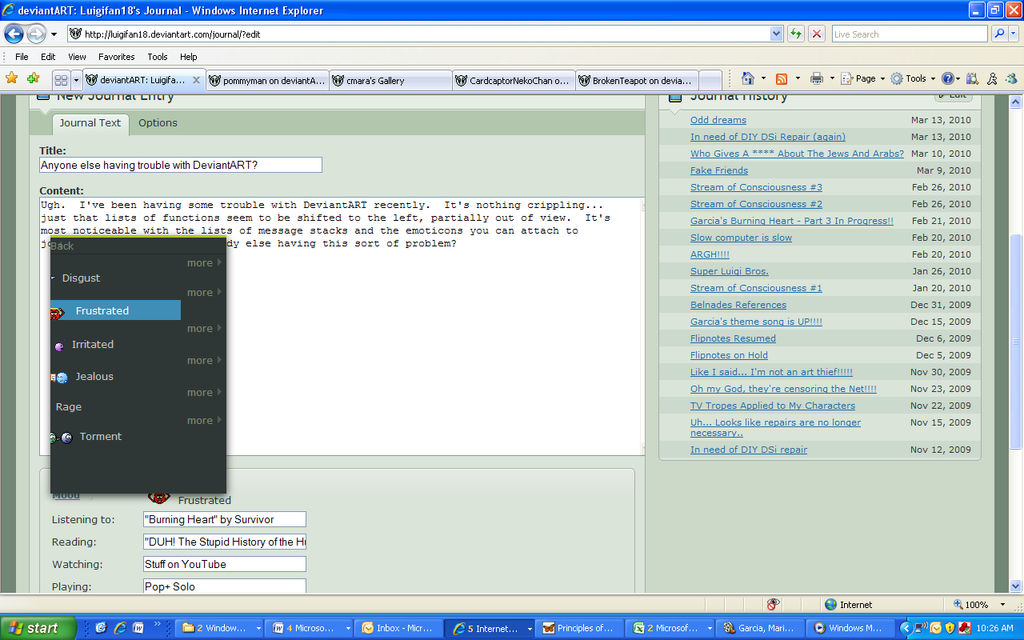Open the Help menu in menu bar
This screenshot has height=640, width=1024.
188,57
